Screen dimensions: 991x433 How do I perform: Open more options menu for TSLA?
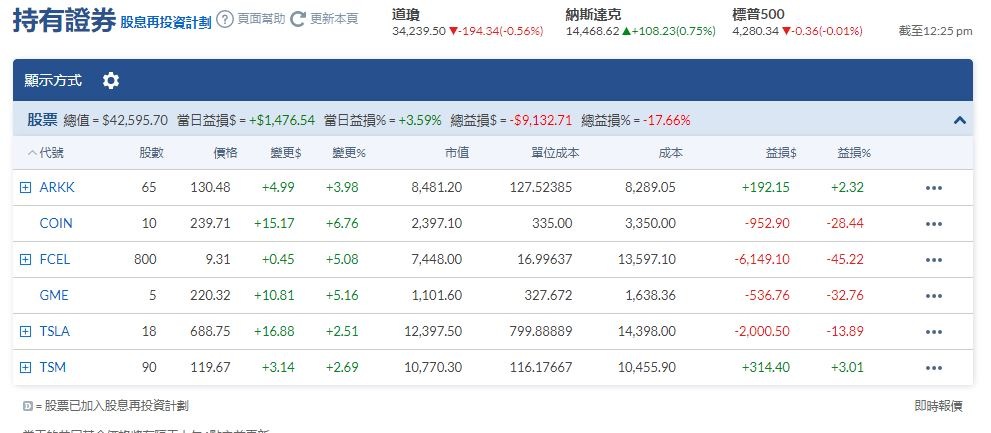tap(933, 332)
